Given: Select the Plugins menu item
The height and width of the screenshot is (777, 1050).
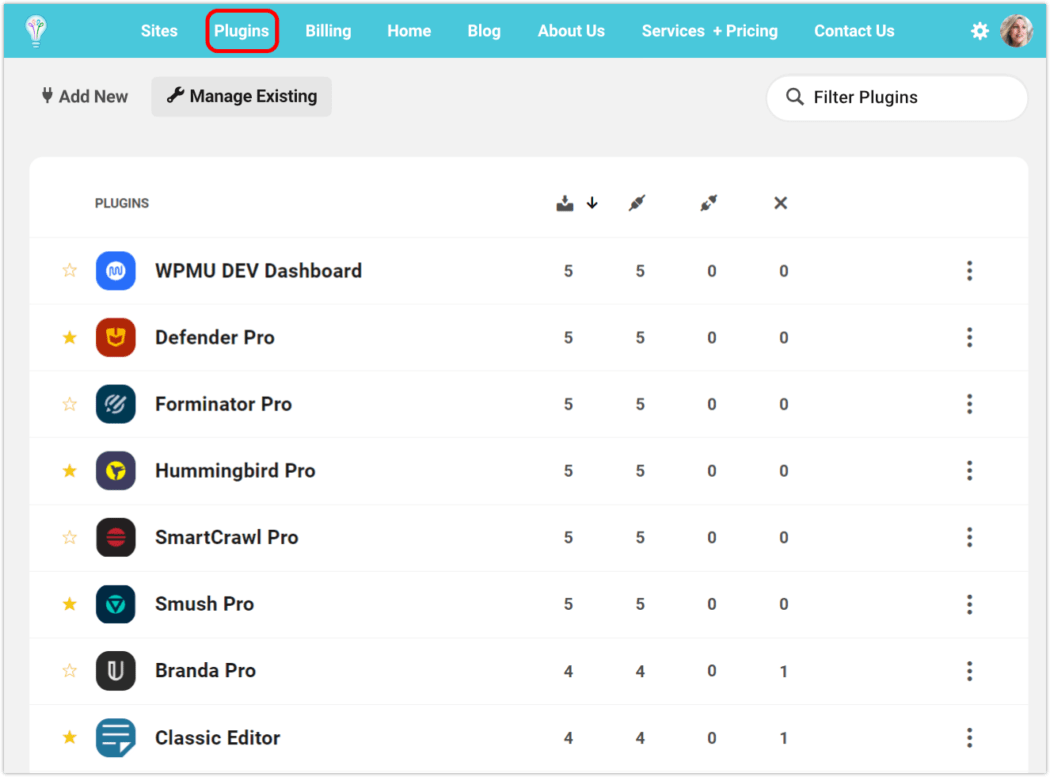Looking at the screenshot, I should click(x=242, y=31).
